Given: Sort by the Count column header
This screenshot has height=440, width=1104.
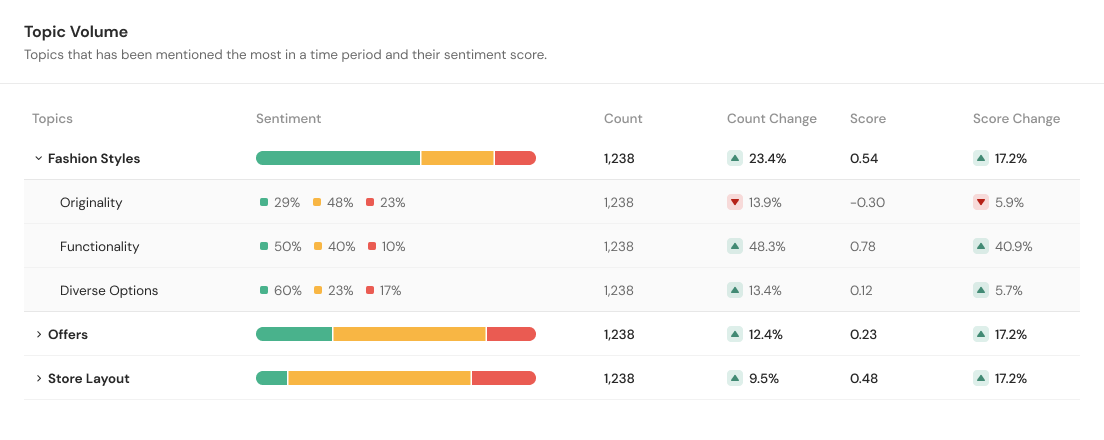Looking at the screenshot, I should pos(623,118).
